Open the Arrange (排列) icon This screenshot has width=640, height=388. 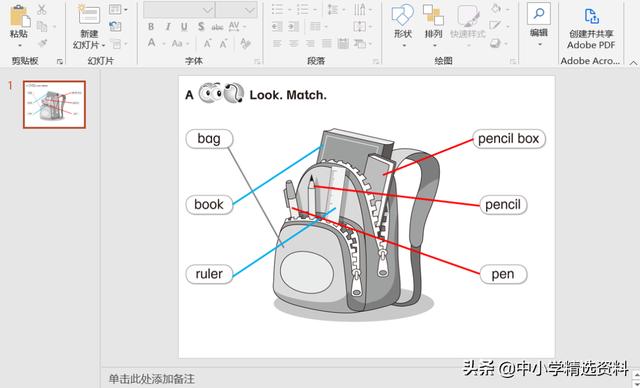[433, 15]
